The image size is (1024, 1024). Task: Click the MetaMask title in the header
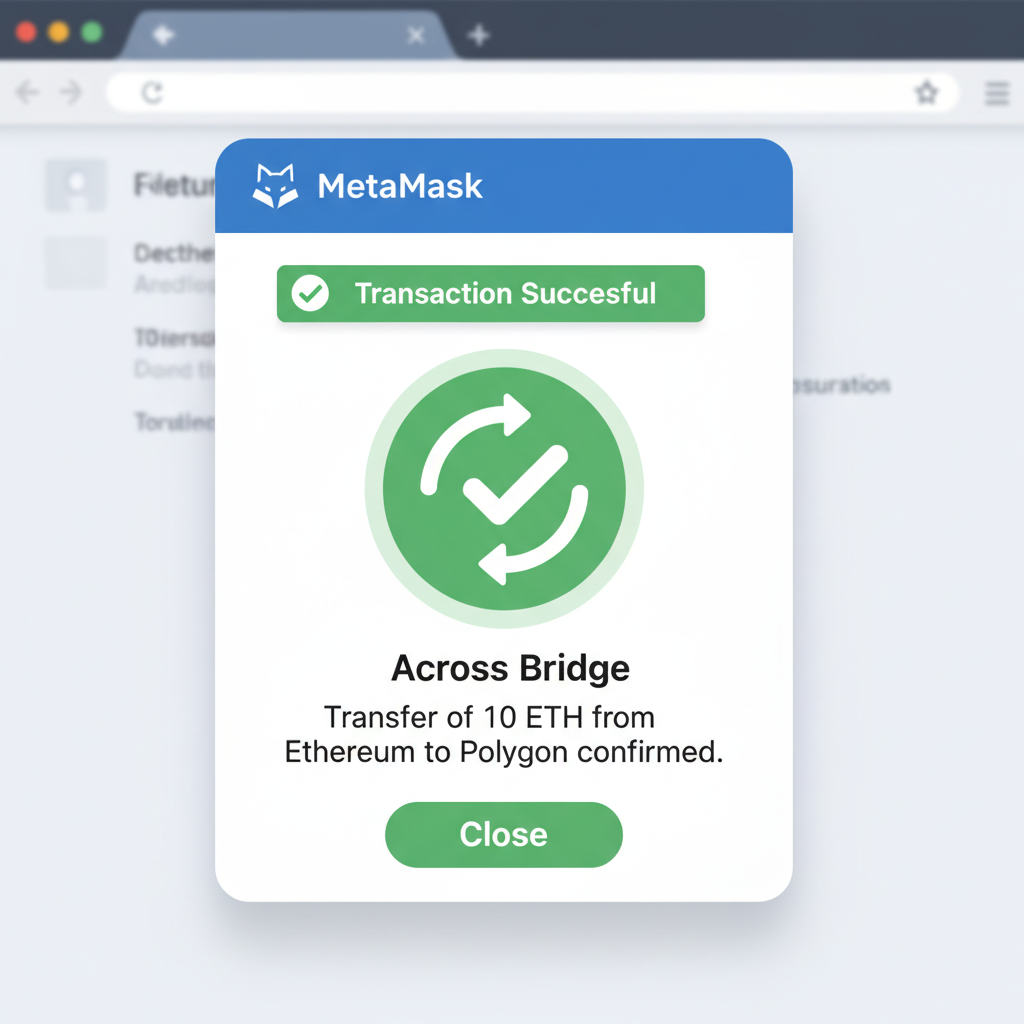(399, 186)
